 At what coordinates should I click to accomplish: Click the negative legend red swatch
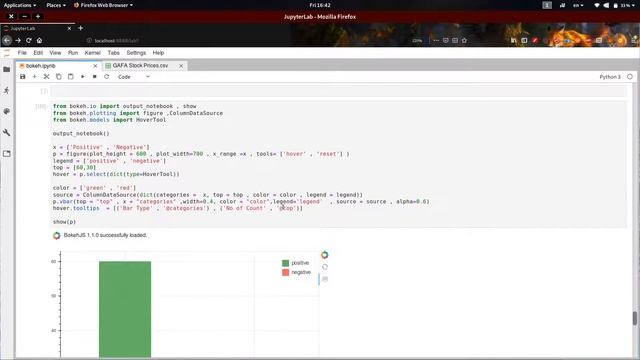285,272
